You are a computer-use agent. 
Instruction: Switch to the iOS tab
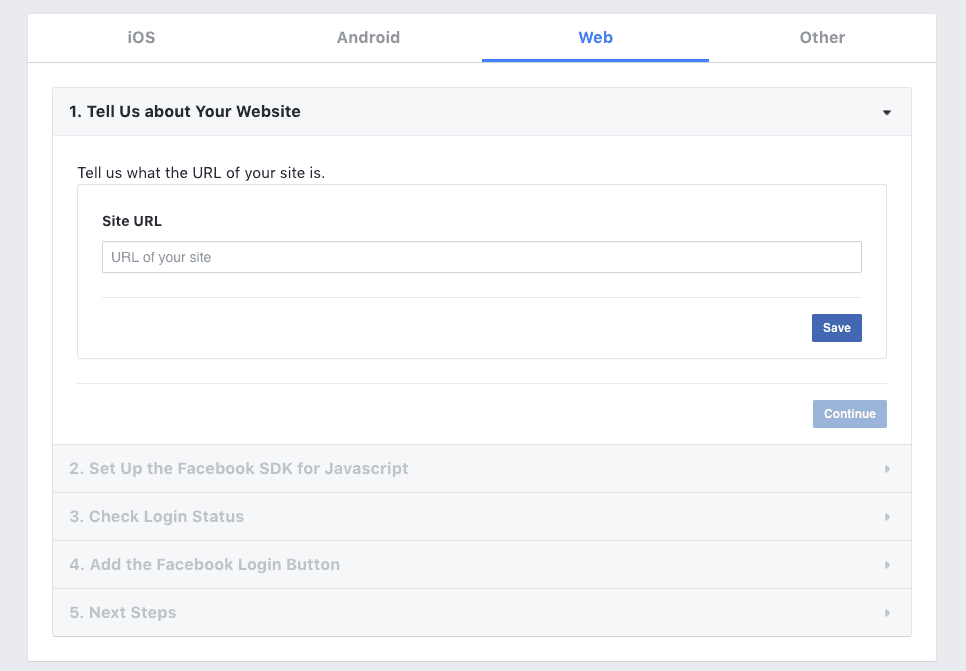pyautogui.click(x=141, y=38)
